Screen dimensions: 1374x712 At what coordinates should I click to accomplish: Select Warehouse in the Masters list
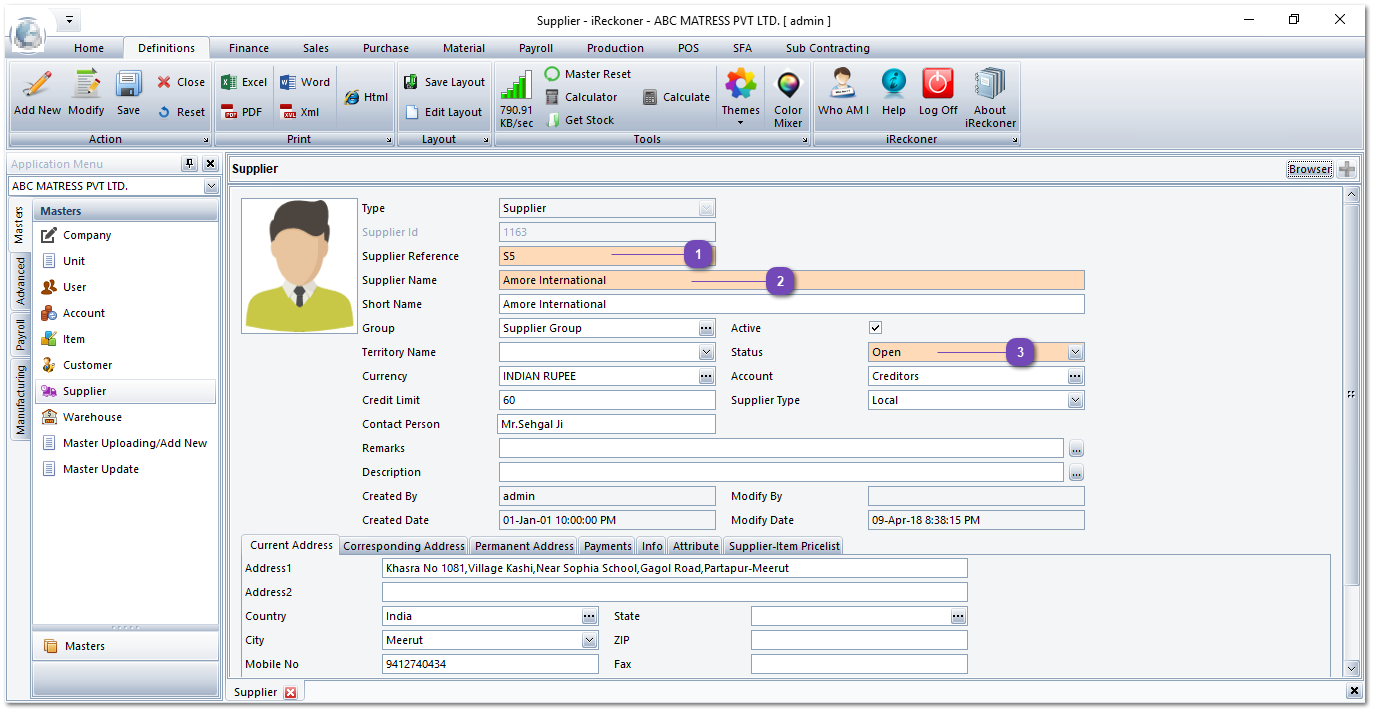click(92, 417)
